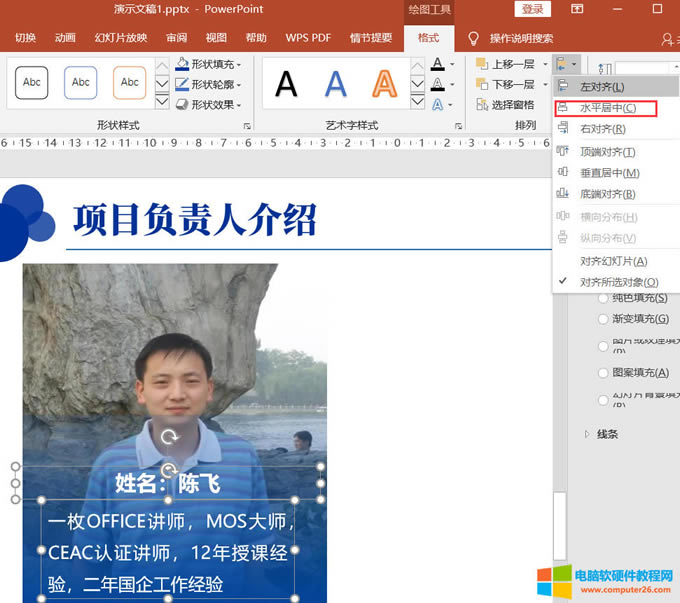Toggle 对齐所选对象 checked option
This screenshot has height=603, width=680.
[x=618, y=282]
